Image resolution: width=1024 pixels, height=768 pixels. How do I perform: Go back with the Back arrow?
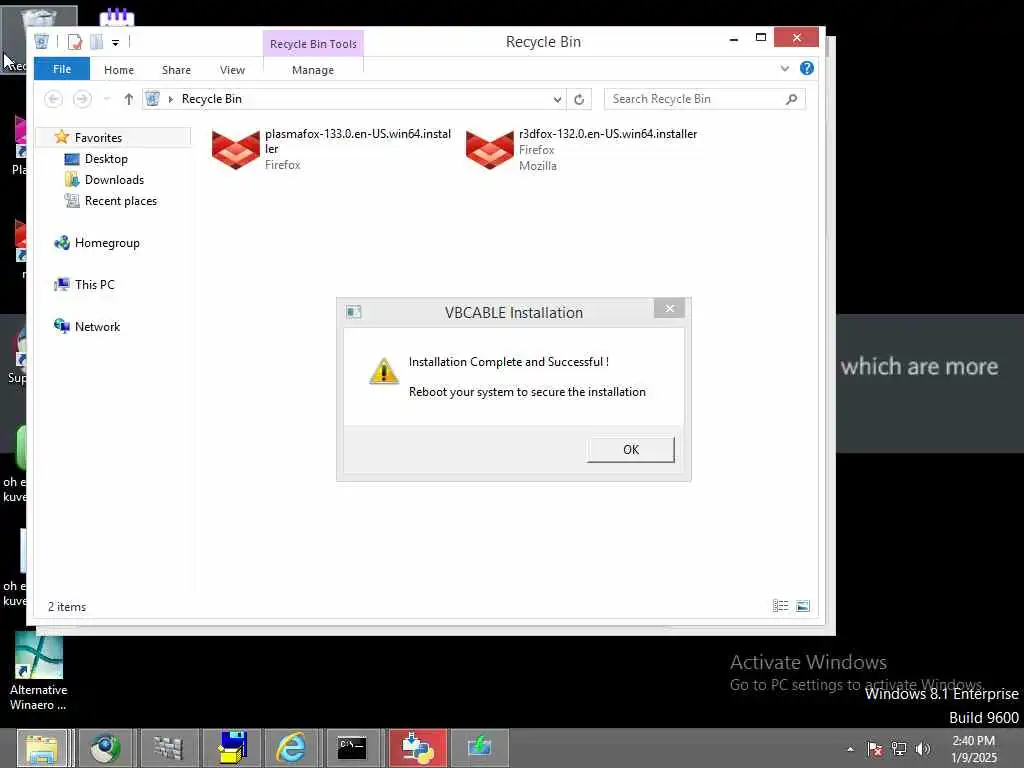54,99
